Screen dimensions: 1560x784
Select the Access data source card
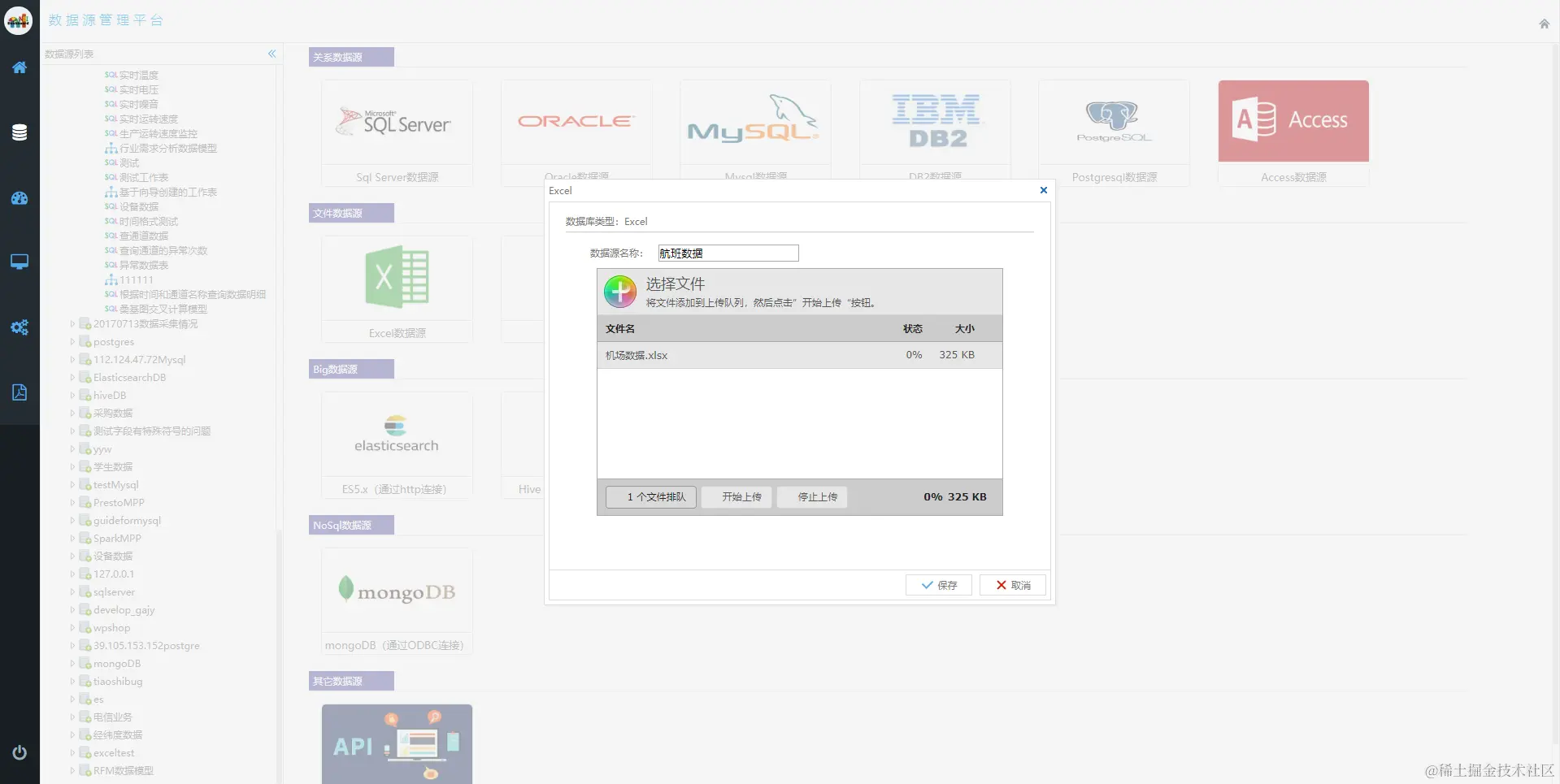[1293, 133]
